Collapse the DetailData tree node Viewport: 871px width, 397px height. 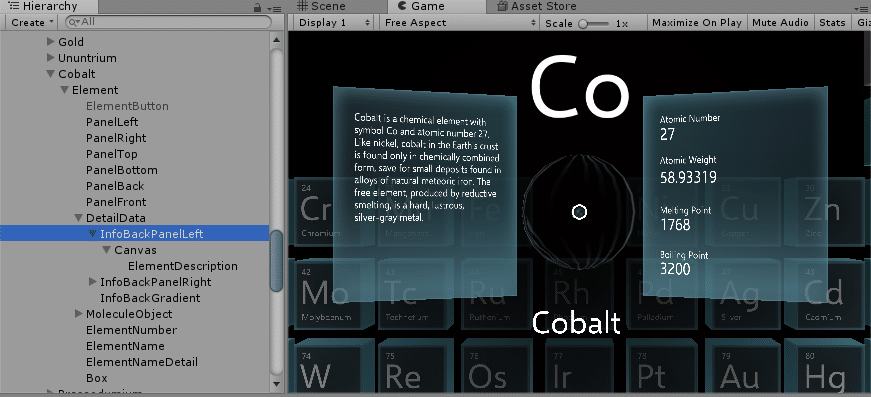78,218
